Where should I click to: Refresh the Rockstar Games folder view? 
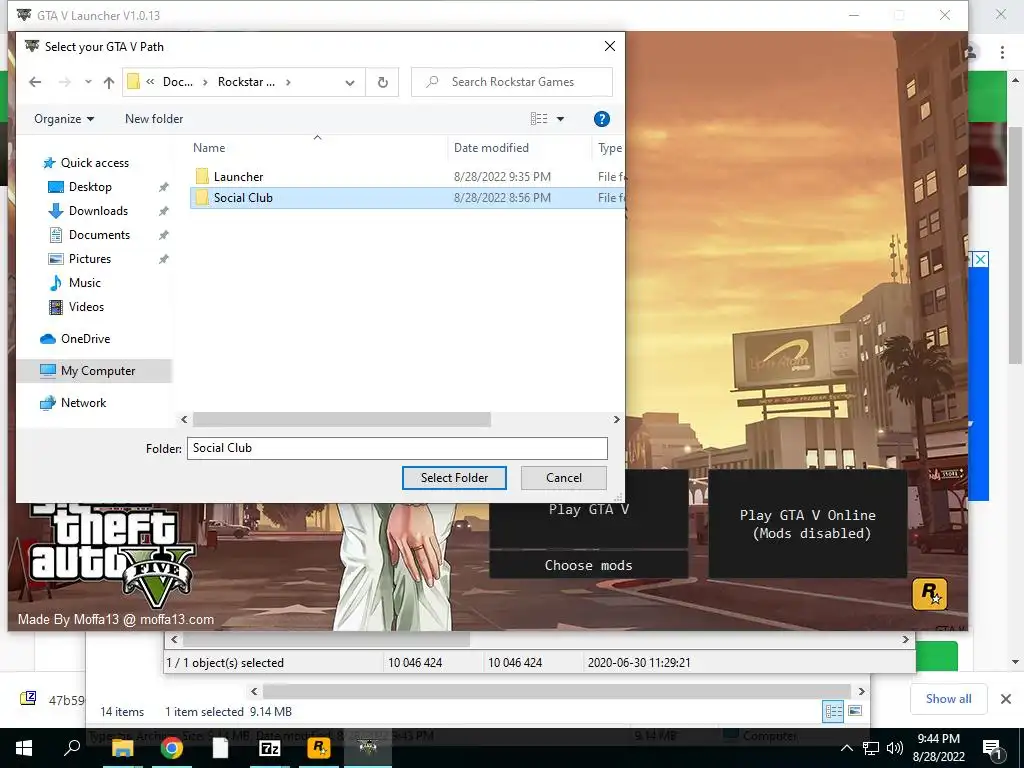[383, 82]
